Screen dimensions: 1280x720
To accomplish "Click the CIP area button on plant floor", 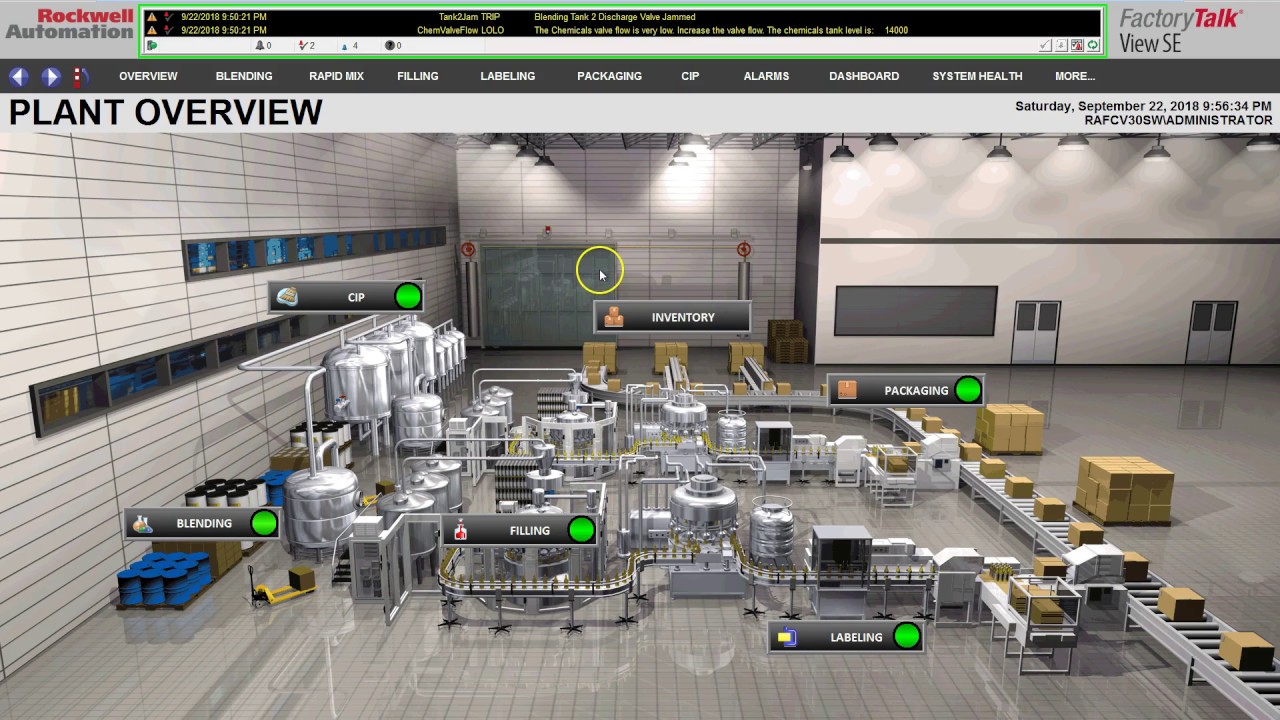I will [346, 297].
